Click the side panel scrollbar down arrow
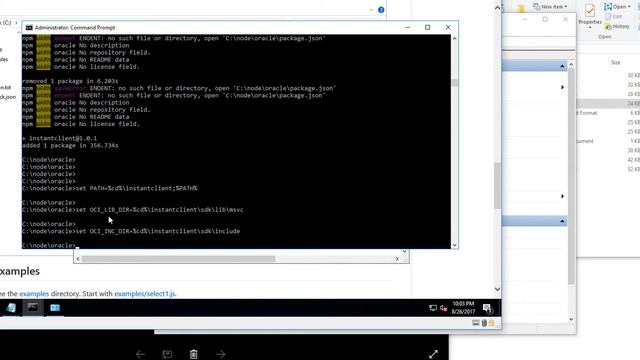 click(571, 319)
